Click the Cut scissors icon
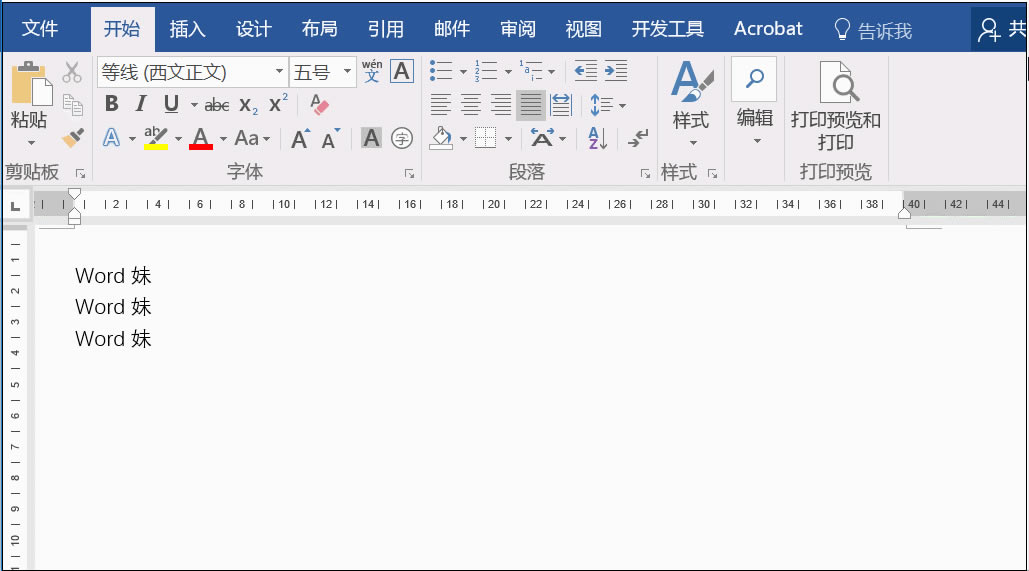This screenshot has width=1029, height=571. click(x=72, y=73)
